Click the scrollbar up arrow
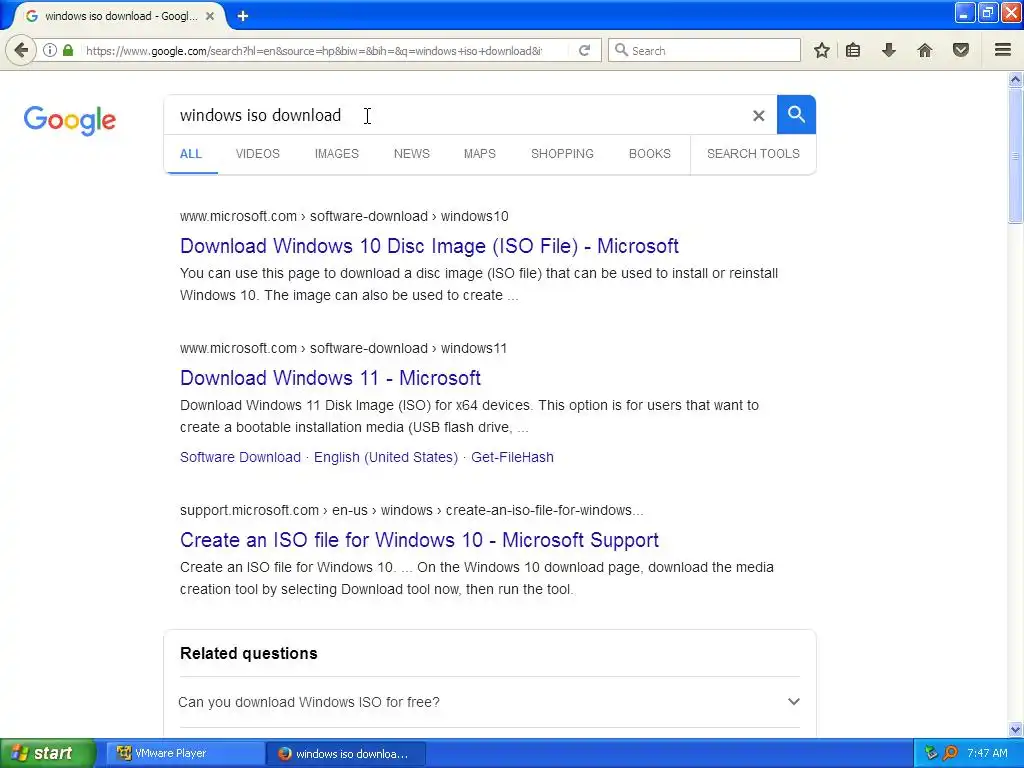 click(x=1015, y=80)
